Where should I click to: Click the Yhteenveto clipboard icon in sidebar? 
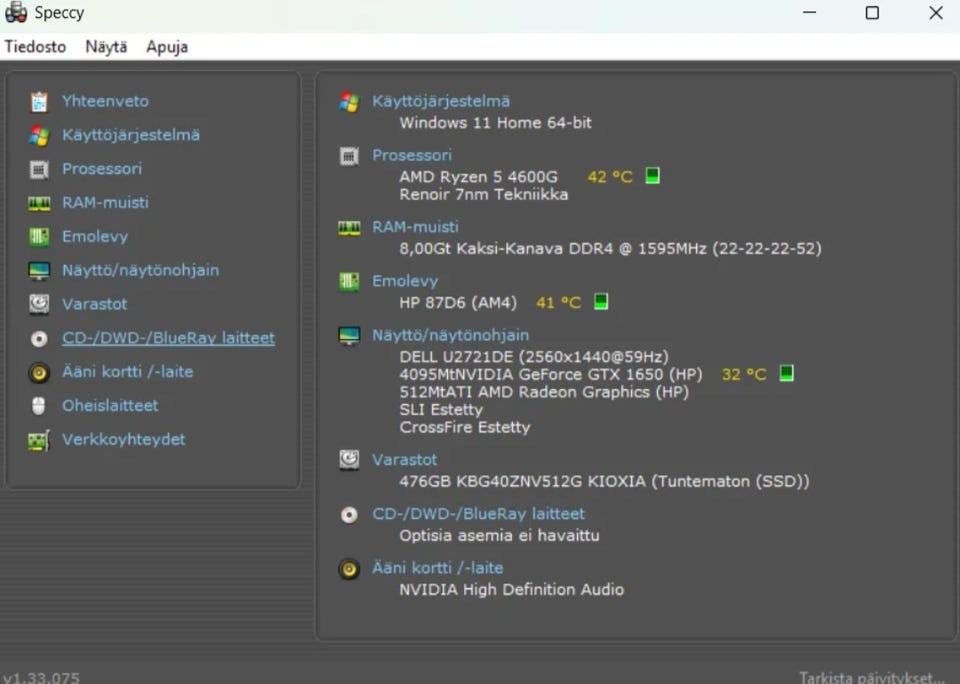coord(39,101)
